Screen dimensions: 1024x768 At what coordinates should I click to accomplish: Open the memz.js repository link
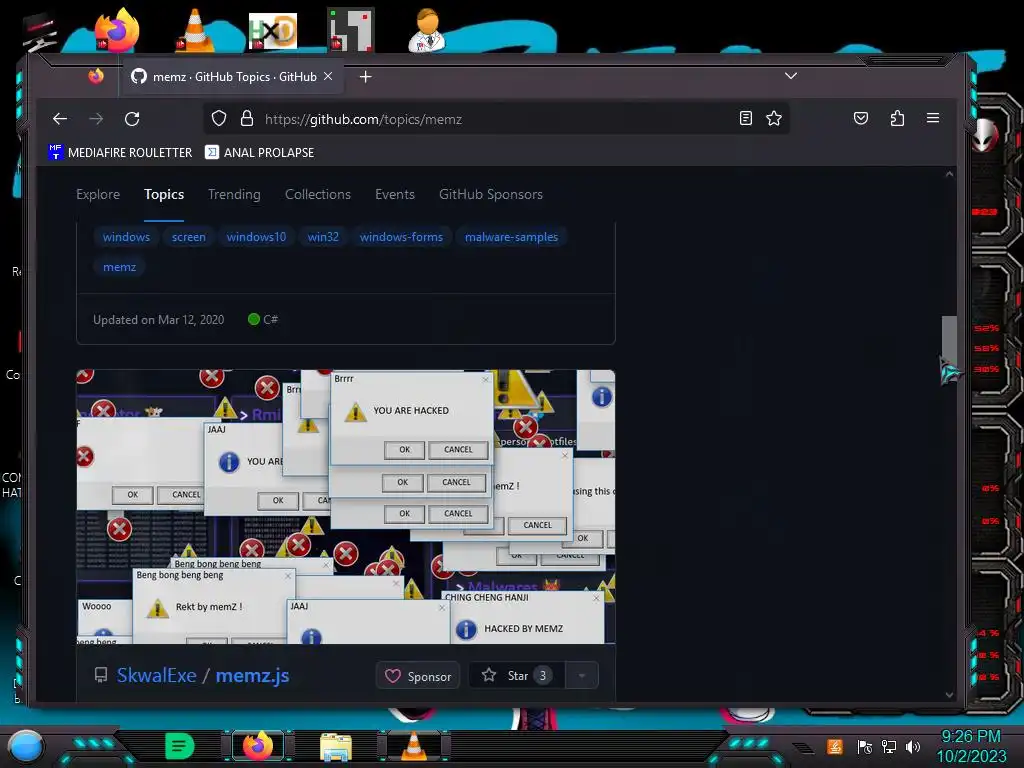click(x=252, y=675)
